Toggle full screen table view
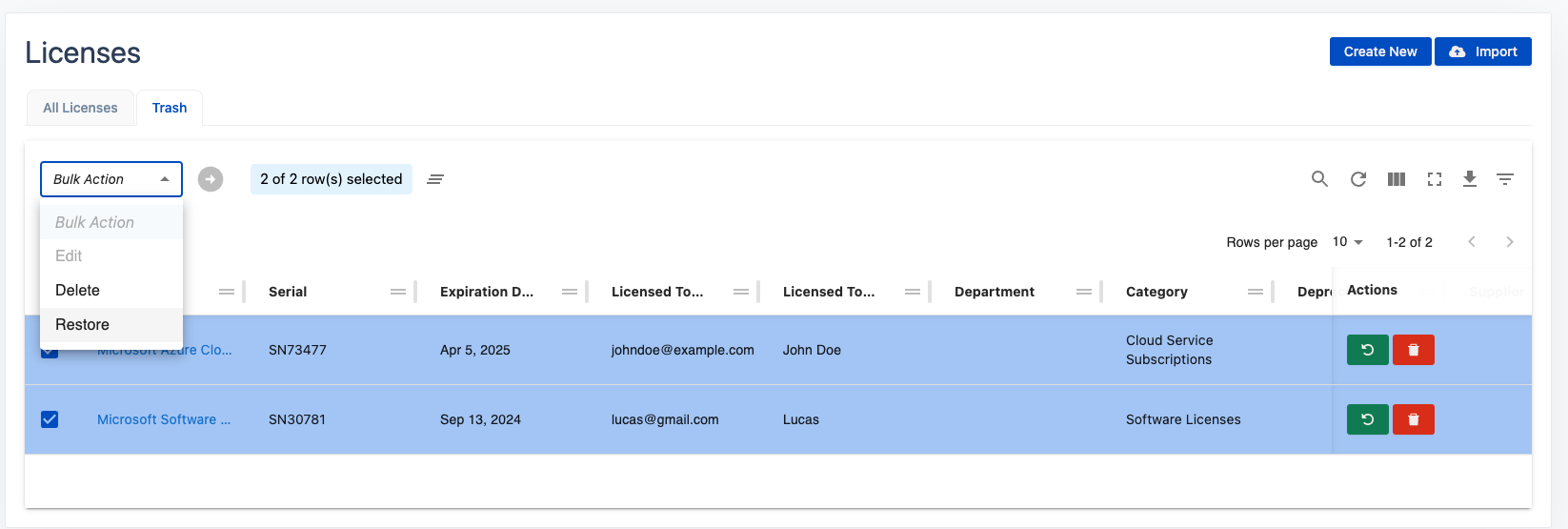The height and width of the screenshot is (529, 1568). (1435, 179)
